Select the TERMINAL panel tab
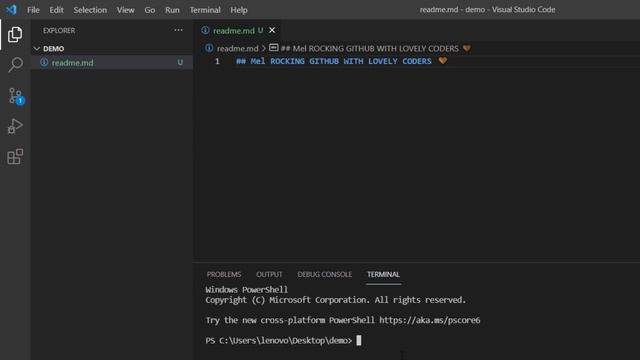Viewport: 640px width, 360px height. point(383,274)
